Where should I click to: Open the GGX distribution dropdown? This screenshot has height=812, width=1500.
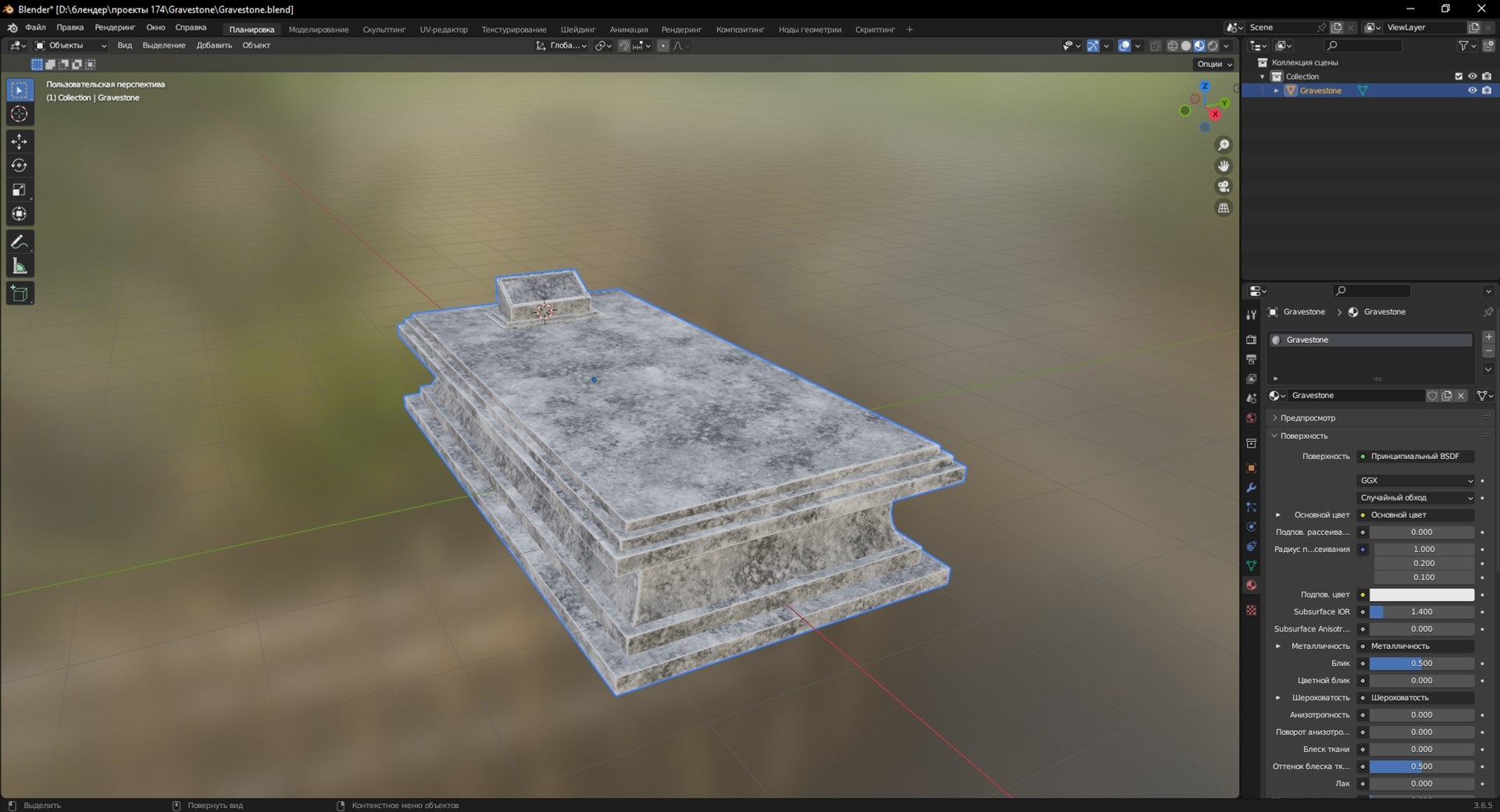[x=1416, y=480]
